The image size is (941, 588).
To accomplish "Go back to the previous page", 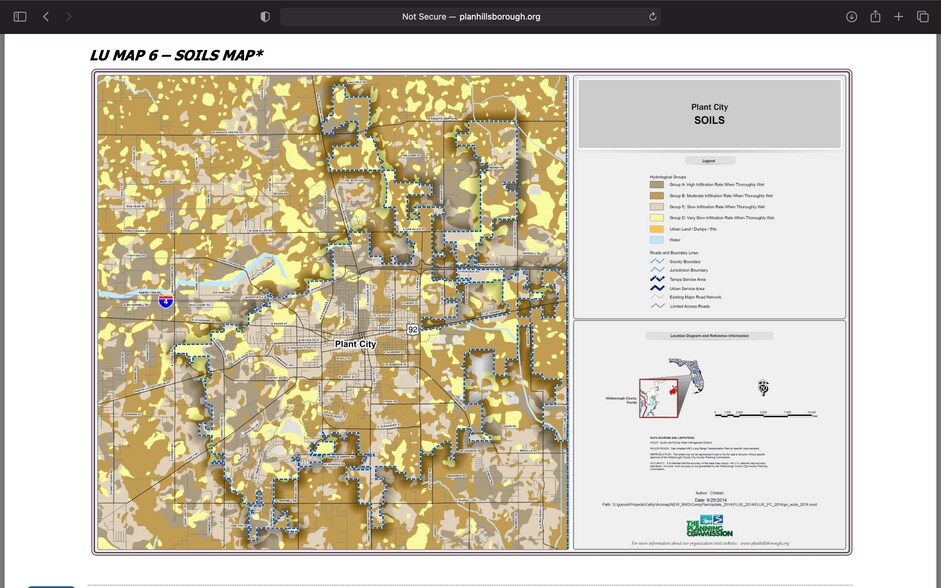I will tap(46, 17).
